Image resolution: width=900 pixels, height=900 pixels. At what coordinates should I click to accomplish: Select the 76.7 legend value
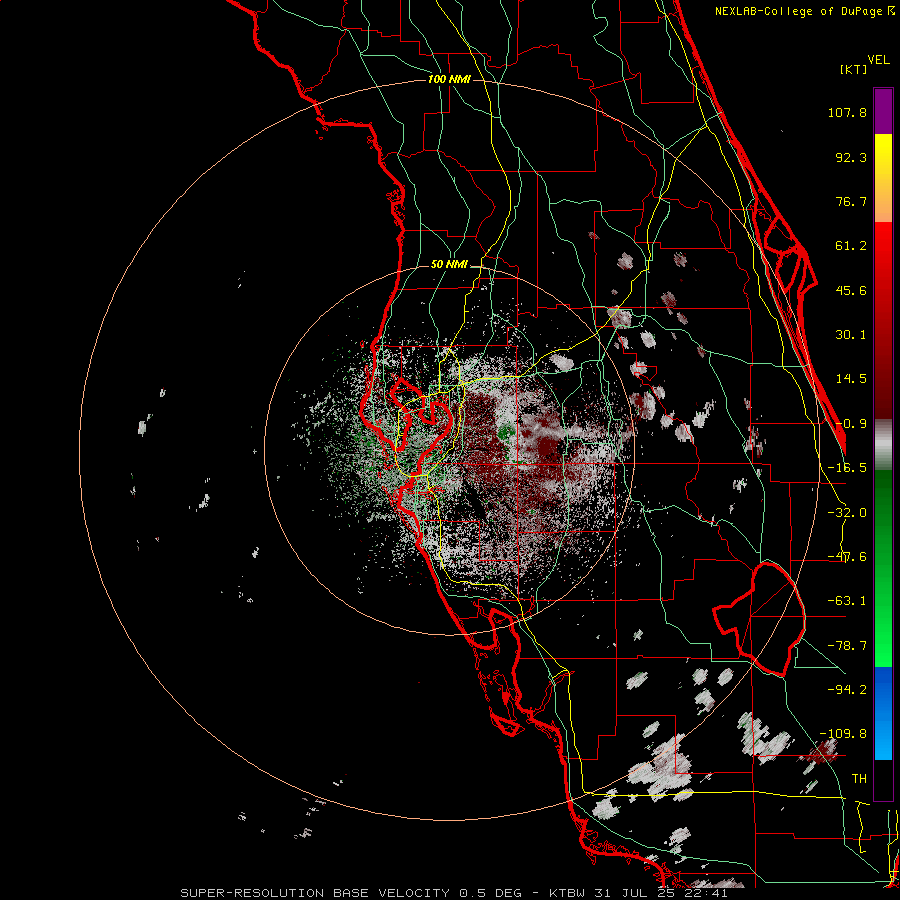851,201
